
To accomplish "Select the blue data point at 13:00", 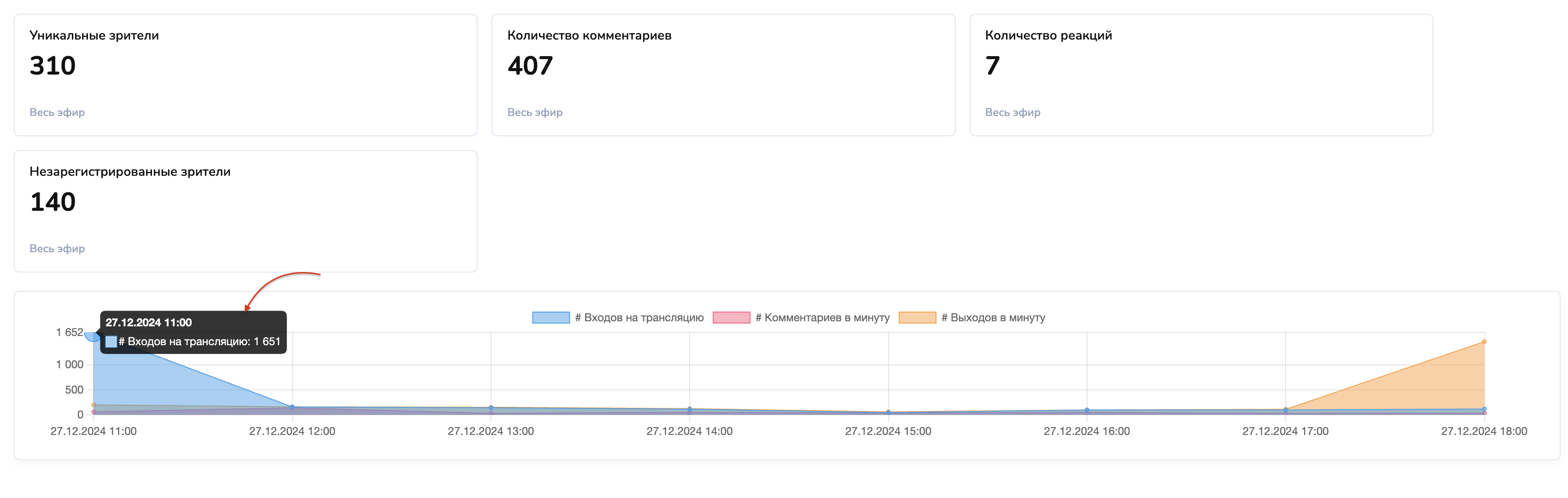I will point(491,407).
